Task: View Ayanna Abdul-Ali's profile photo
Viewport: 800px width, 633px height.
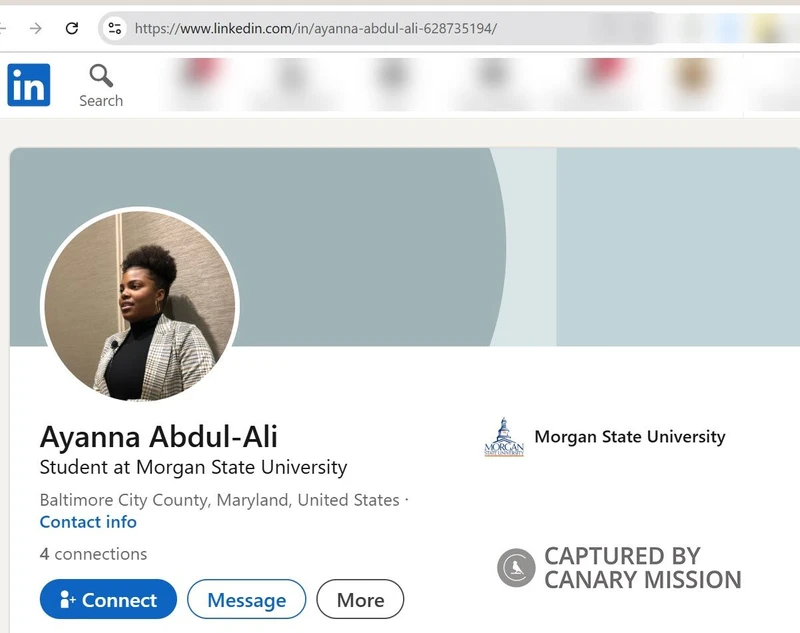Action: pyautogui.click(x=140, y=304)
